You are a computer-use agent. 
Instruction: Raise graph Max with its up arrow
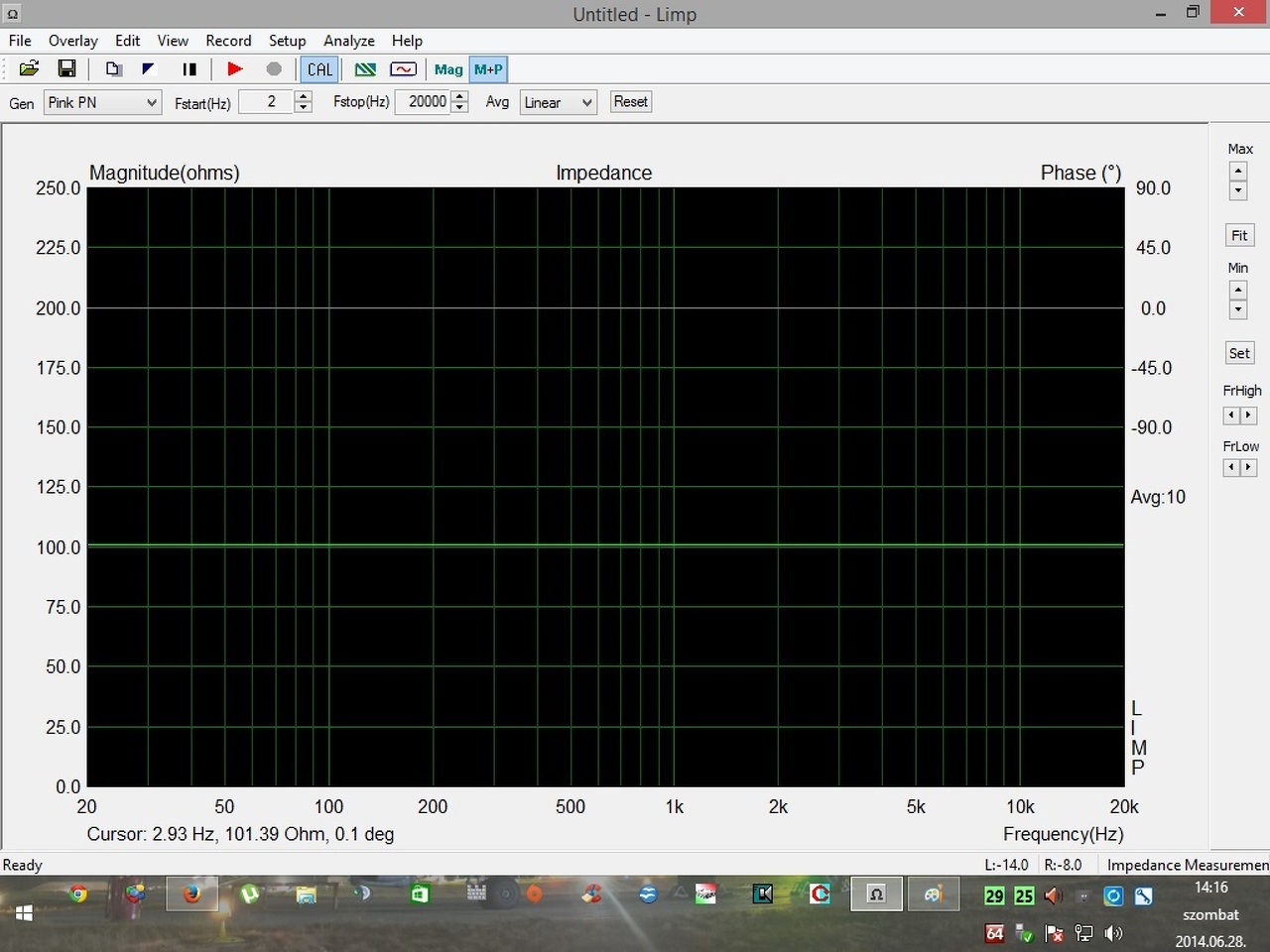click(x=1238, y=171)
